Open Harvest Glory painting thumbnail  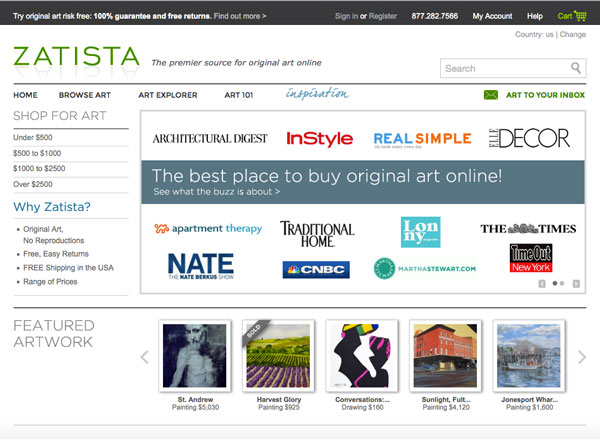[x=278, y=356]
